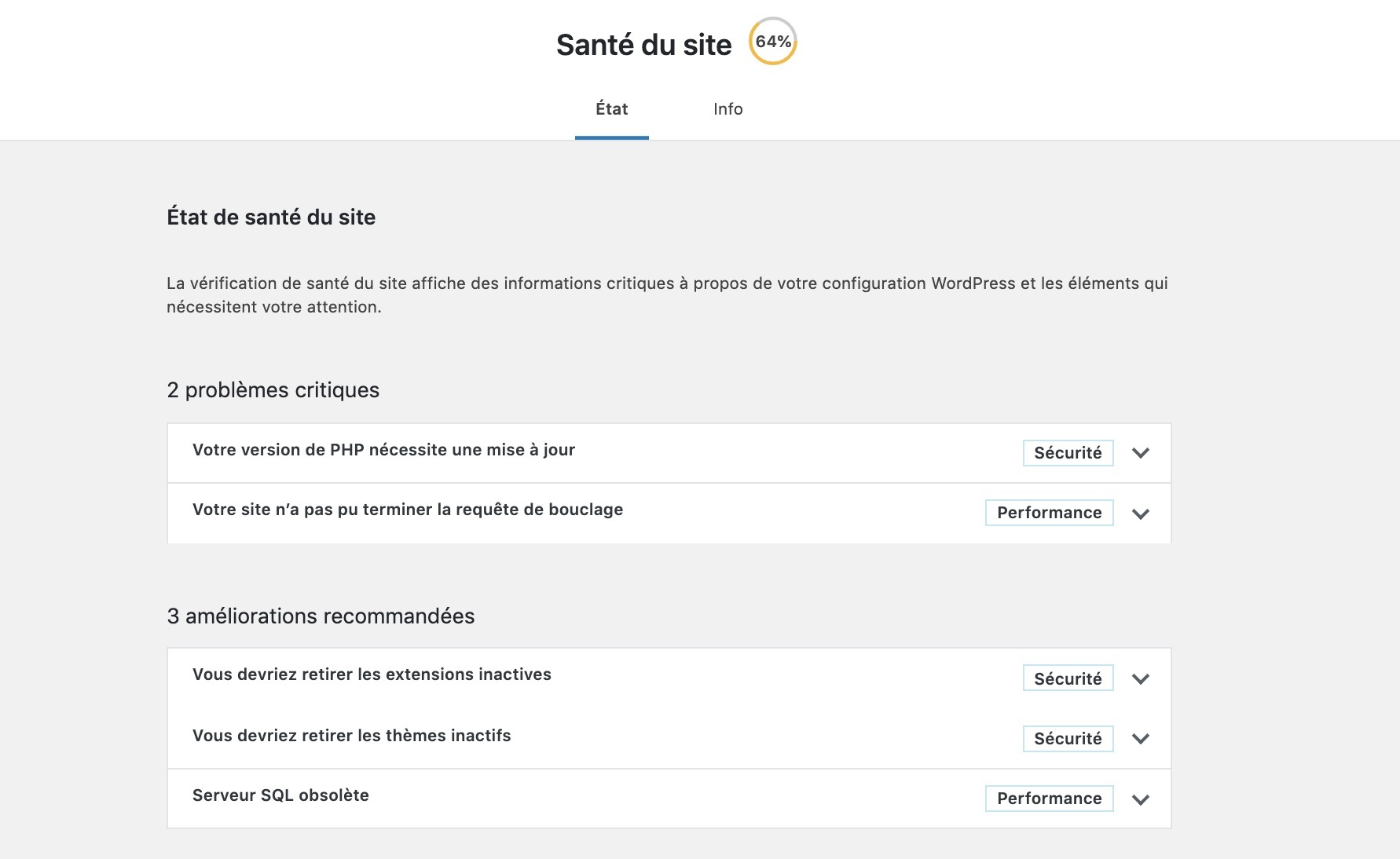Expand the inactive extensions chevron
1400x859 pixels.
click(1140, 678)
